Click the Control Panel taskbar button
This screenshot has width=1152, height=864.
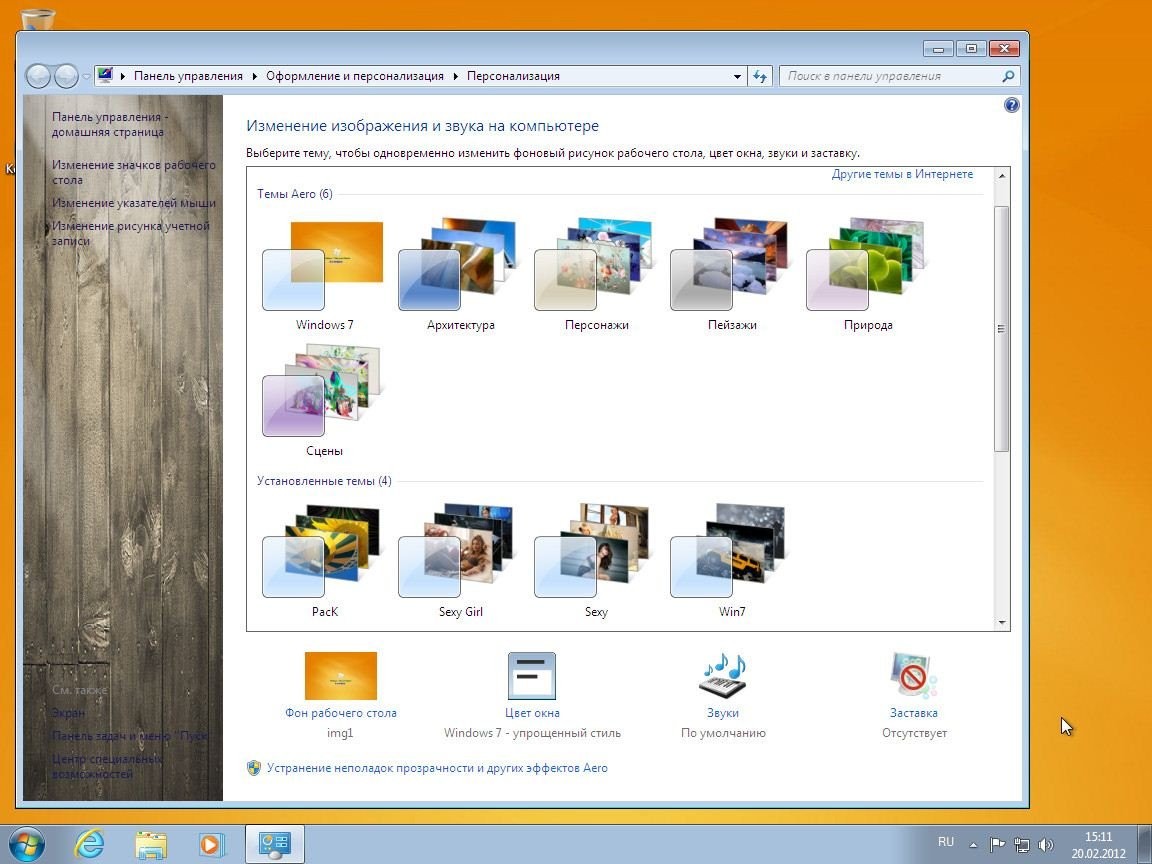coord(274,844)
